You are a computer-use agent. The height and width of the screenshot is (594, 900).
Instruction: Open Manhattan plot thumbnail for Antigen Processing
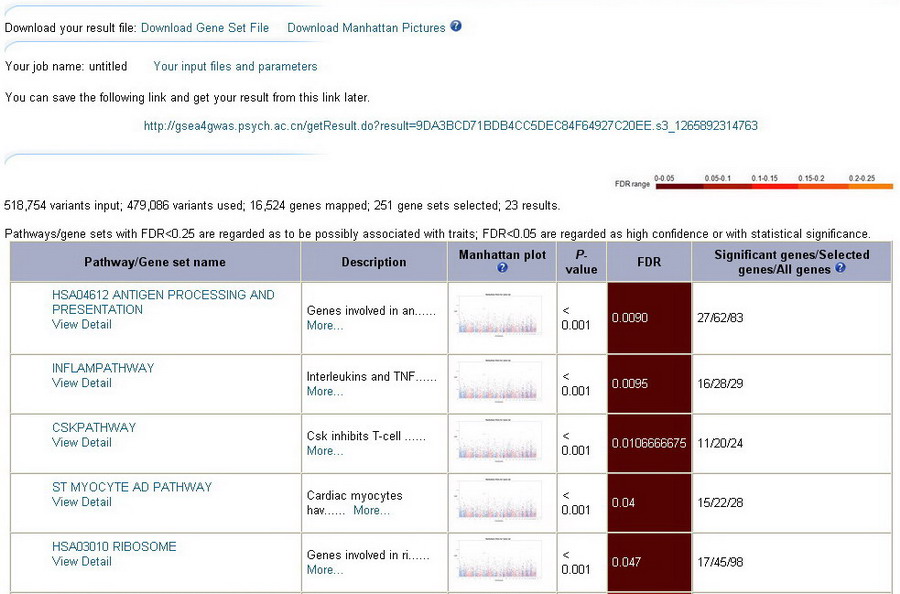(x=502, y=317)
